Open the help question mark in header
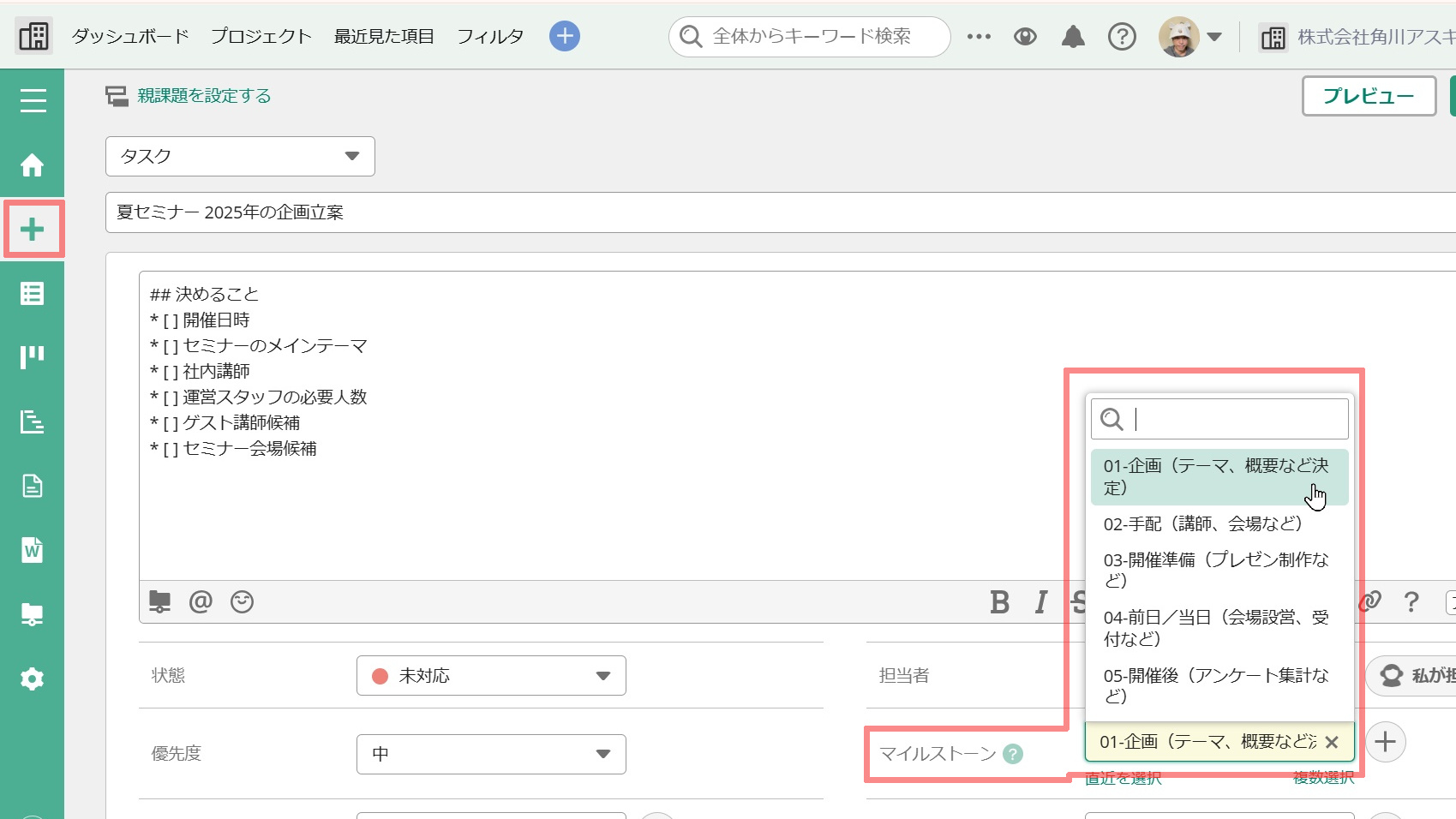1456x819 pixels. 1122,37
